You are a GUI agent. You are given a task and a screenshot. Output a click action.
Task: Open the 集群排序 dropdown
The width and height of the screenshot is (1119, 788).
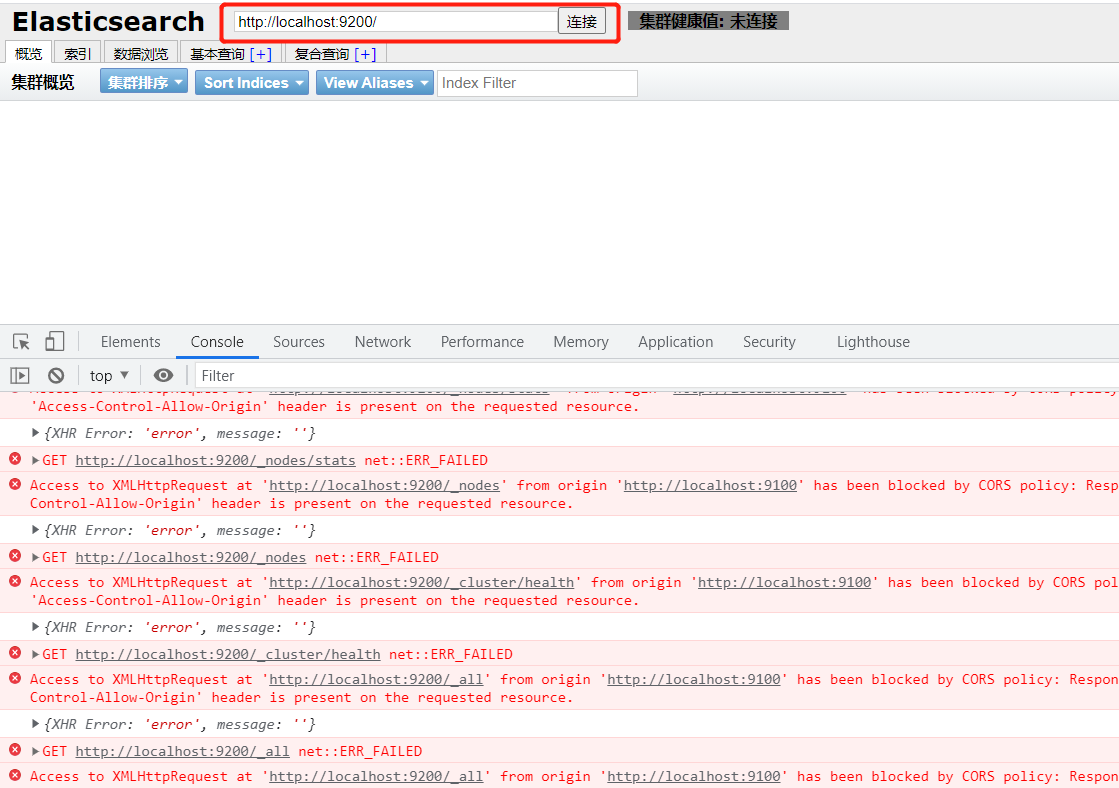143,83
